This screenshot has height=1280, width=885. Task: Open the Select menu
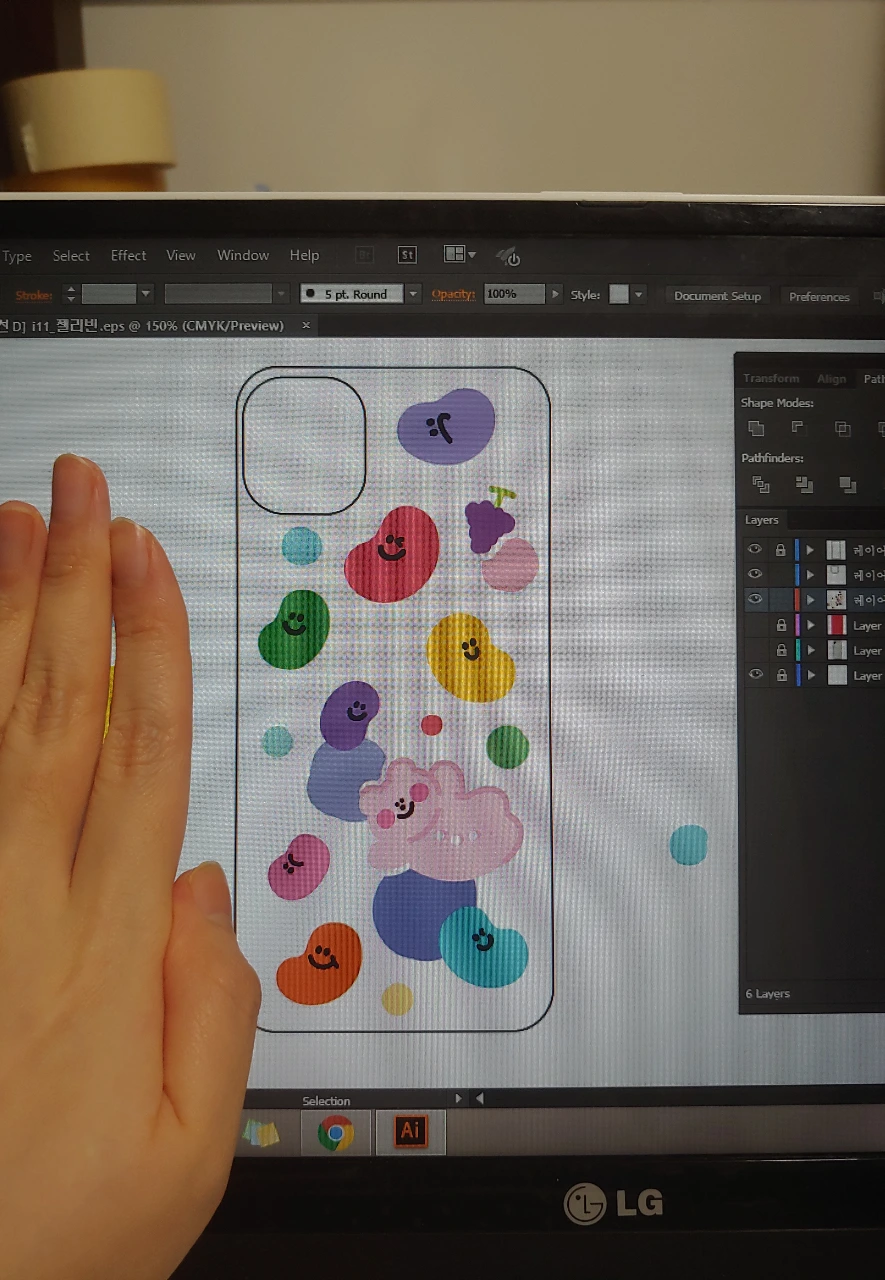click(x=71, y=256)
